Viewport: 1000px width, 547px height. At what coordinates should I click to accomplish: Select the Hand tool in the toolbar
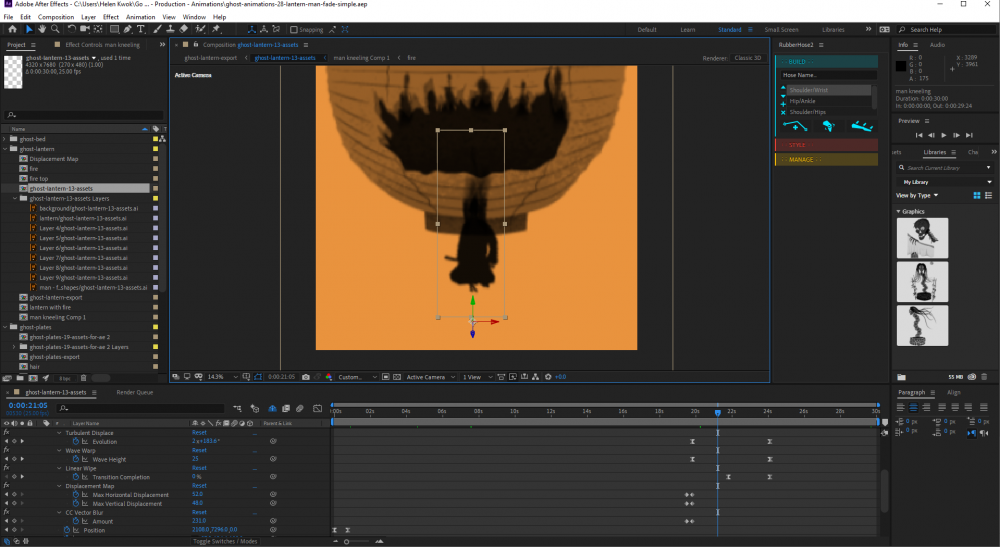(42, 29)
